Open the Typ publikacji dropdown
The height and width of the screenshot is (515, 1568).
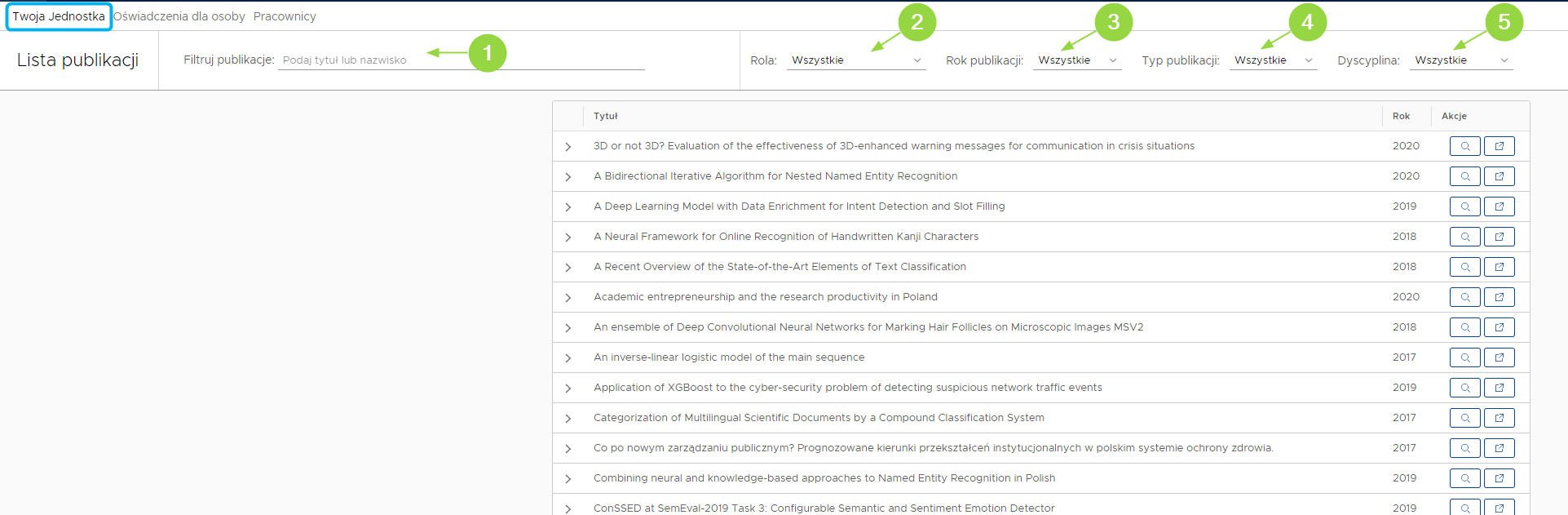click(x=1273, y=60)
